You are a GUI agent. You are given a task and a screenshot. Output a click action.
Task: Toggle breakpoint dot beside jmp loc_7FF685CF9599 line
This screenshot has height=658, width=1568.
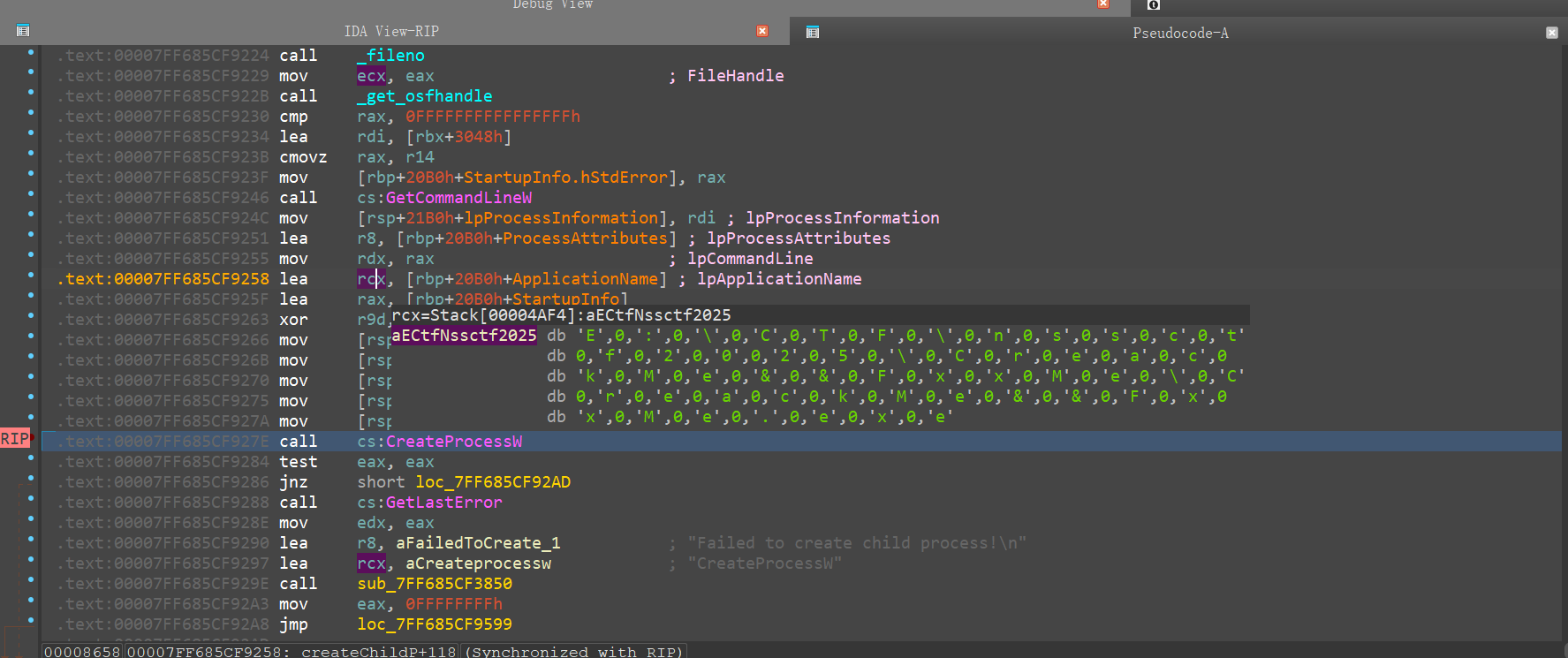pos(31,621)
